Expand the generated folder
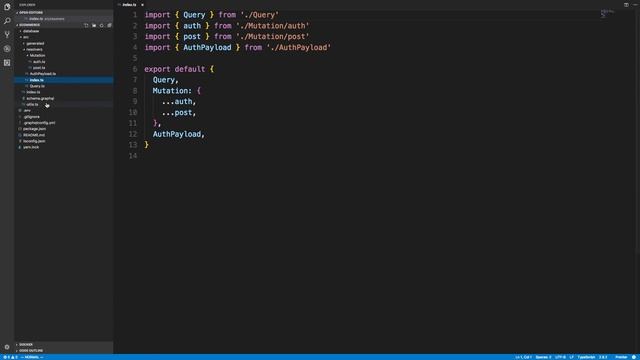This screenshot has width=640, height=360. (35, 43)
